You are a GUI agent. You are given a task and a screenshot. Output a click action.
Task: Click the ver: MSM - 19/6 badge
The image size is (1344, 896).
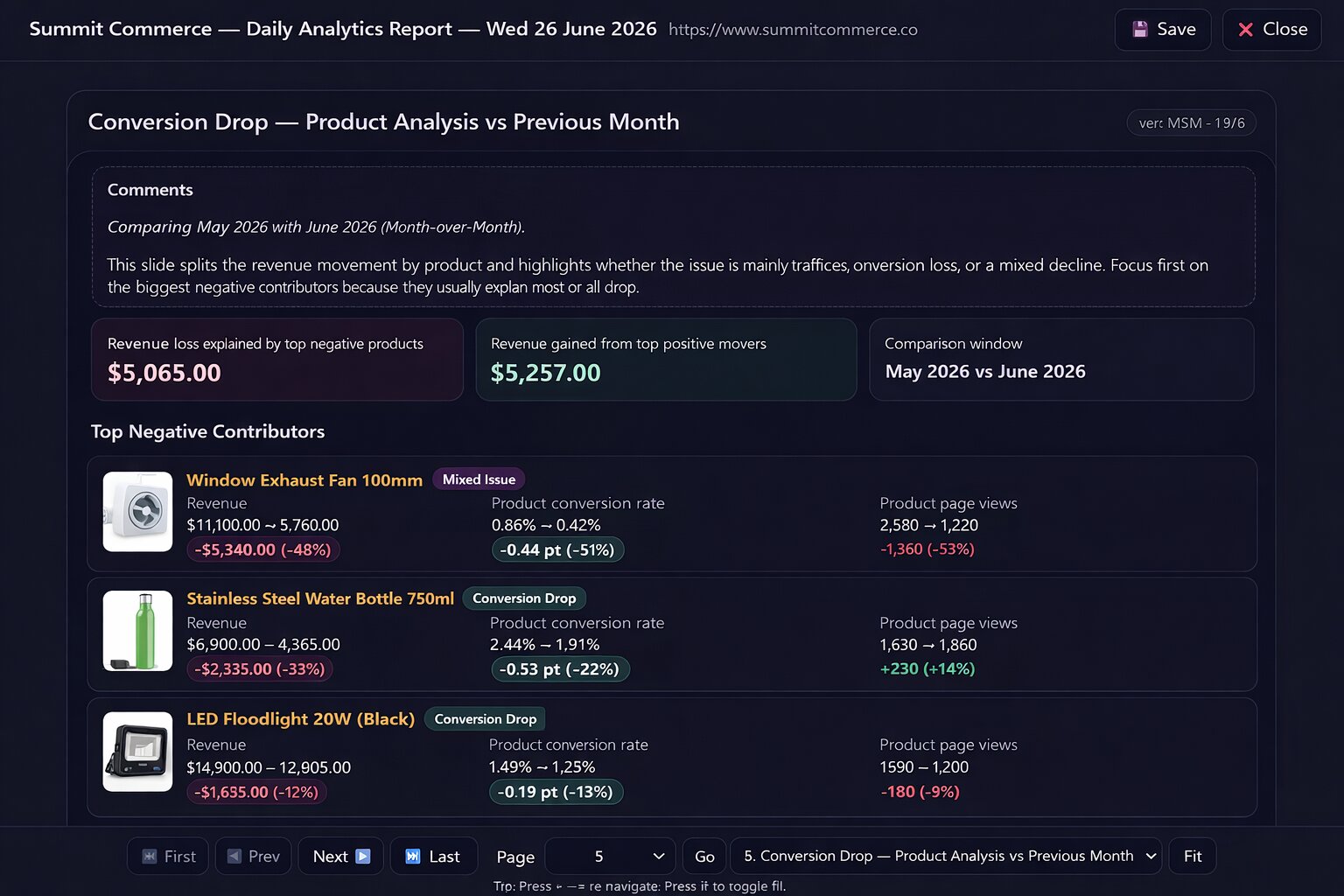[1191, 123]
